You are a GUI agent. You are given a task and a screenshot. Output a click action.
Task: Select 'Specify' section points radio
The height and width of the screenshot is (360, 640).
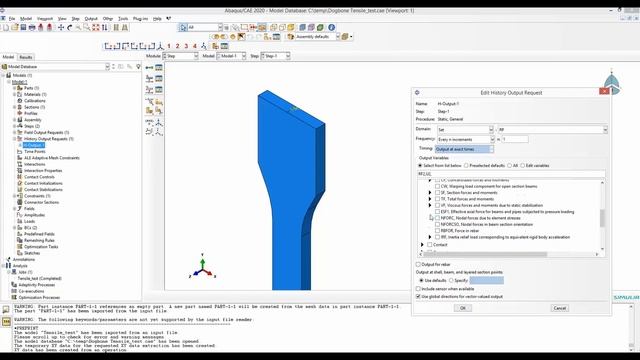pyautogui.click(x=451, y=280)
